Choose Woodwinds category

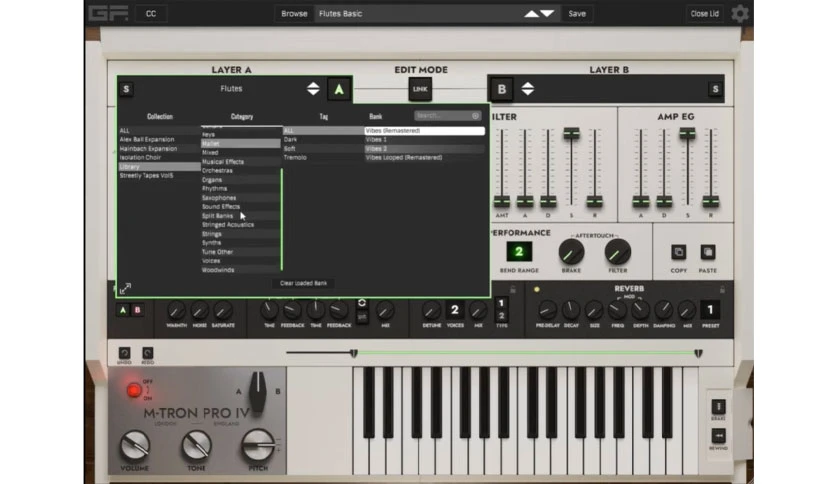pos(240,270)
